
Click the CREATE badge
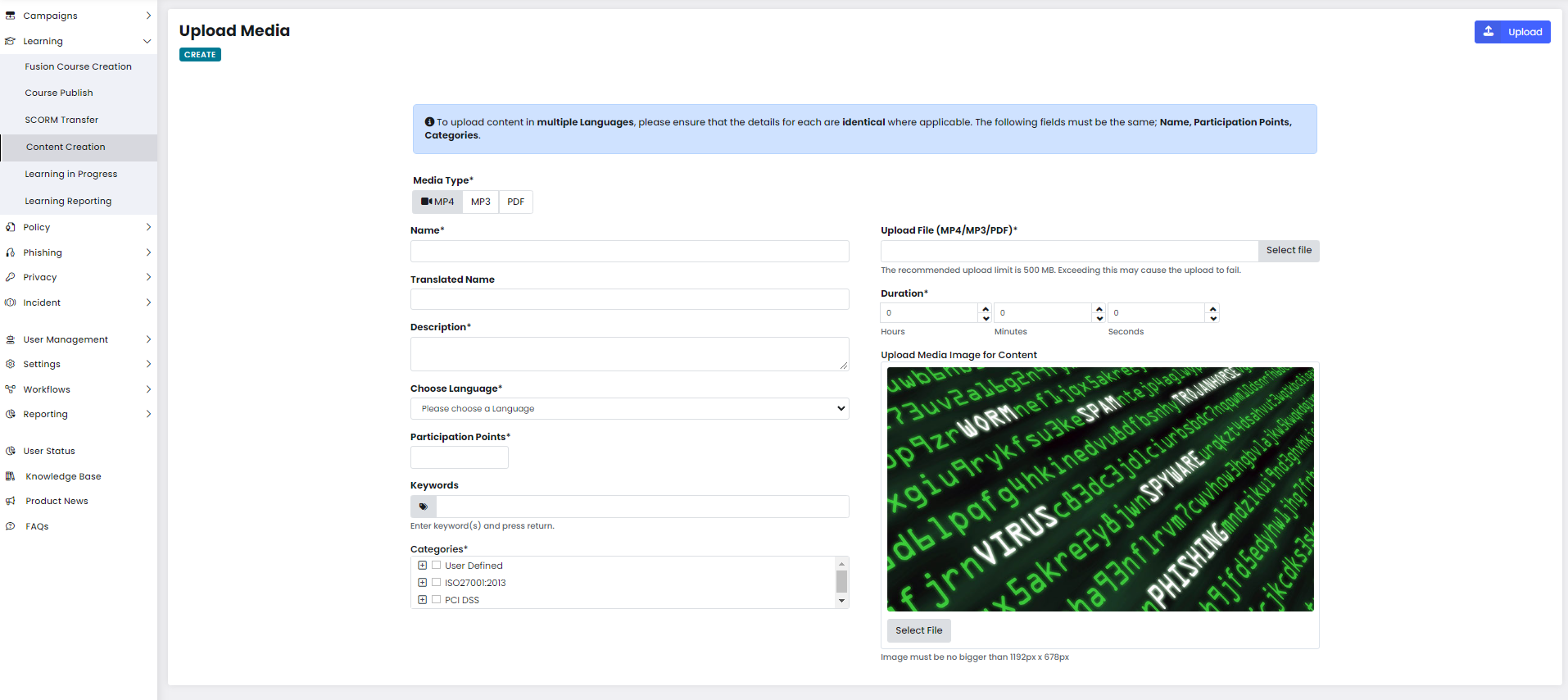(200, 55)
